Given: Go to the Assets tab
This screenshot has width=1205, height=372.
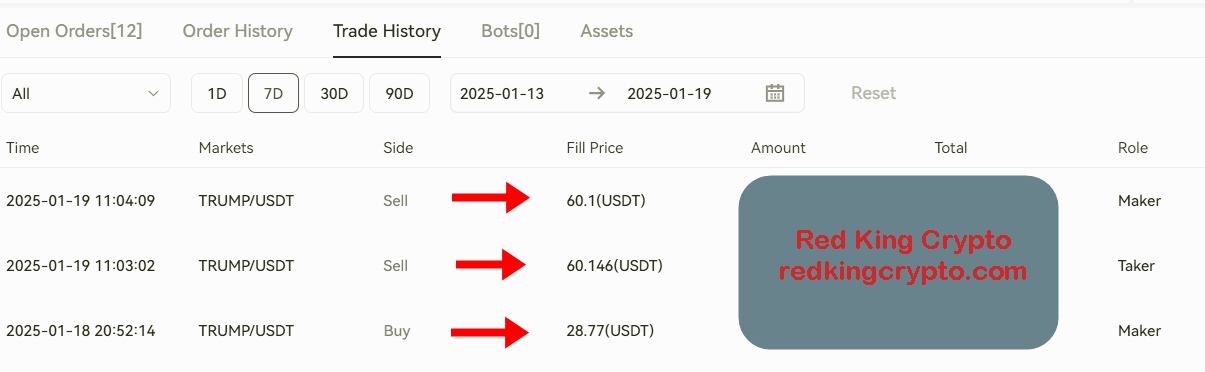Looking at the screenshot, I should coord(607,31).
